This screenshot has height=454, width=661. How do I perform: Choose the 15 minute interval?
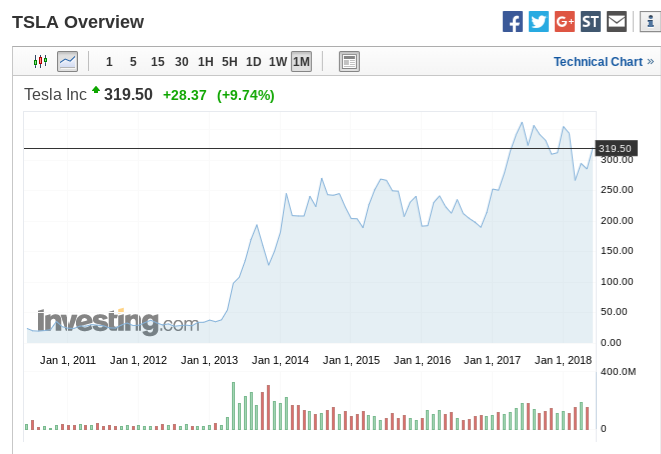click(x=158, y=62)
